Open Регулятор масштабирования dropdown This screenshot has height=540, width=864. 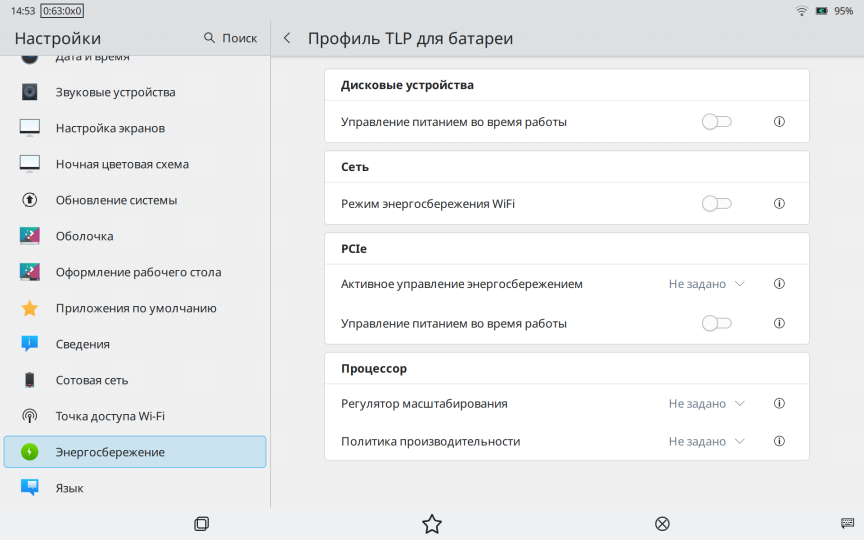coord(707,404)
